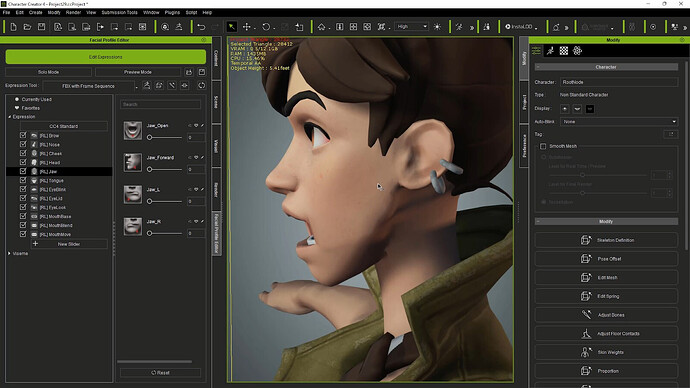Collapse the Expression tree section

[10, 117]
